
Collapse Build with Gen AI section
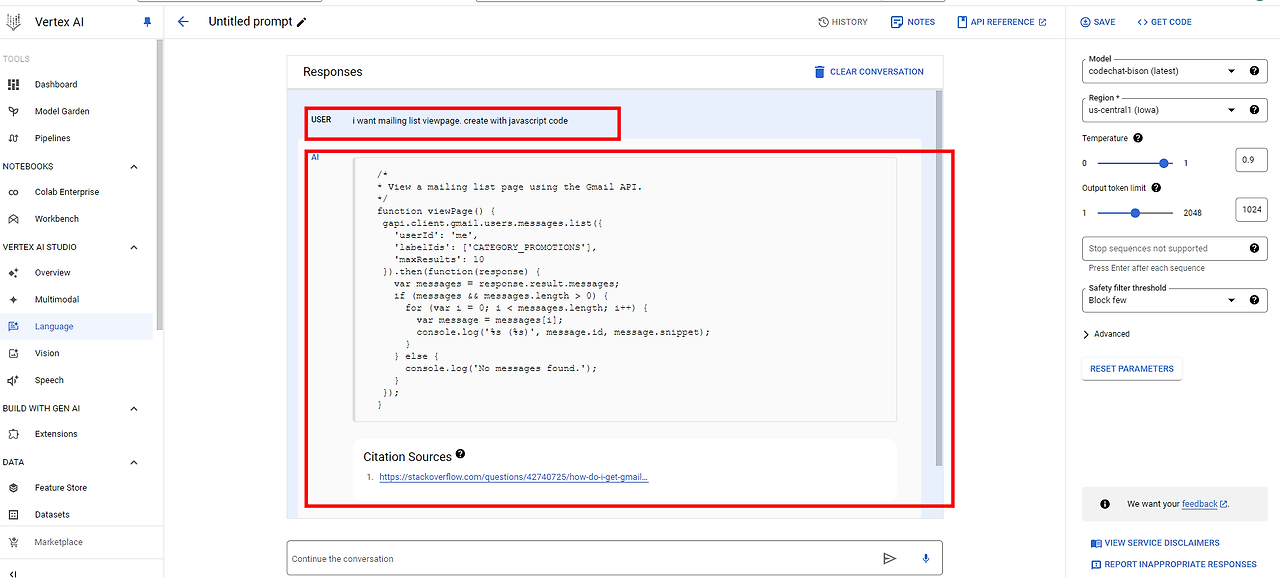point(134,408)
